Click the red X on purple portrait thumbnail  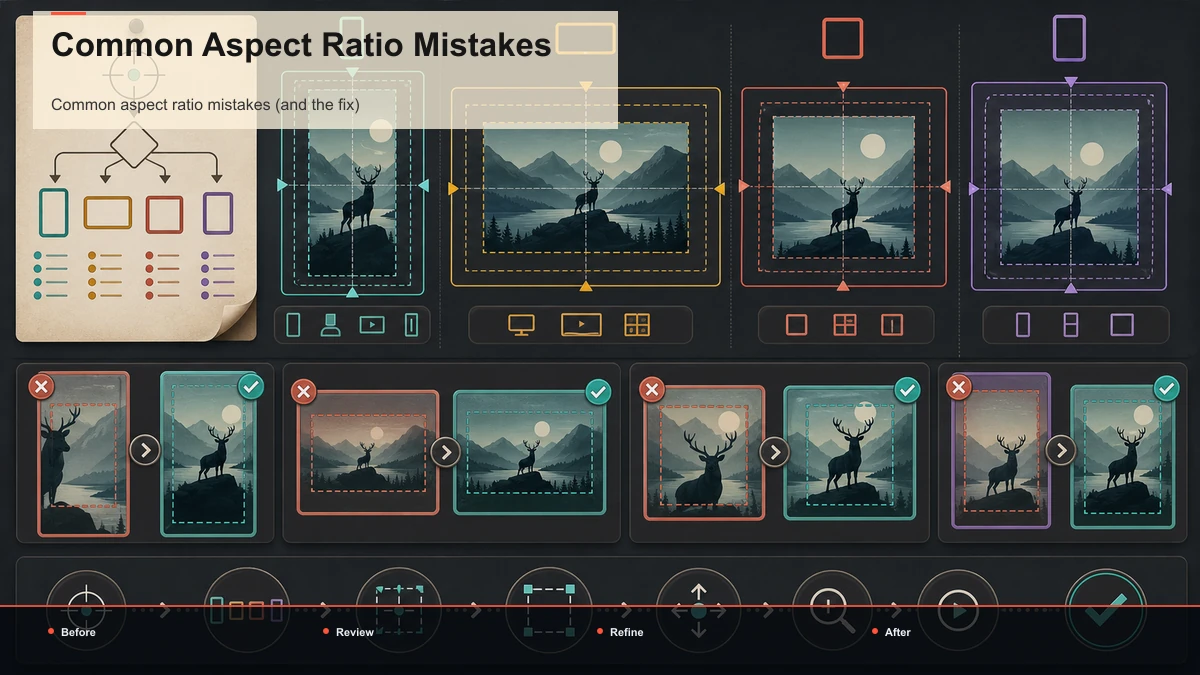(x=959, y=387)
